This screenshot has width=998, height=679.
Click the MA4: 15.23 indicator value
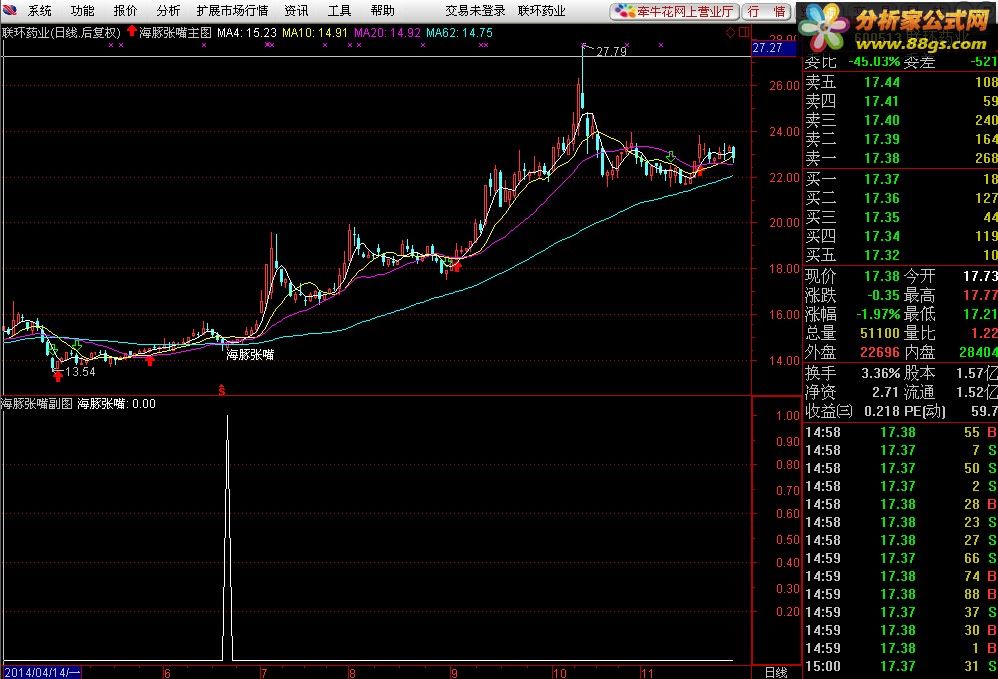coord(247,32)
